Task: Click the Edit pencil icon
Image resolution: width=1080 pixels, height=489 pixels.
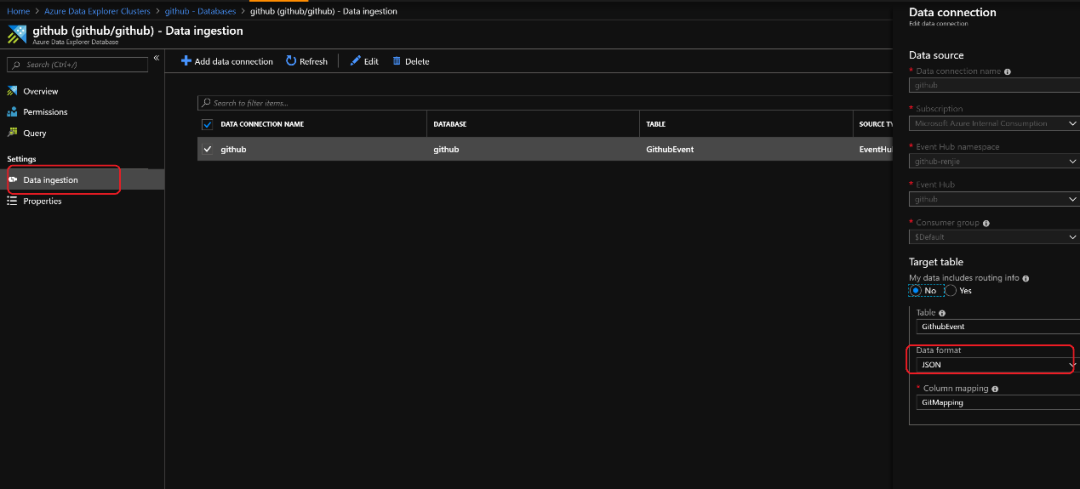Action: pos(355,61)
